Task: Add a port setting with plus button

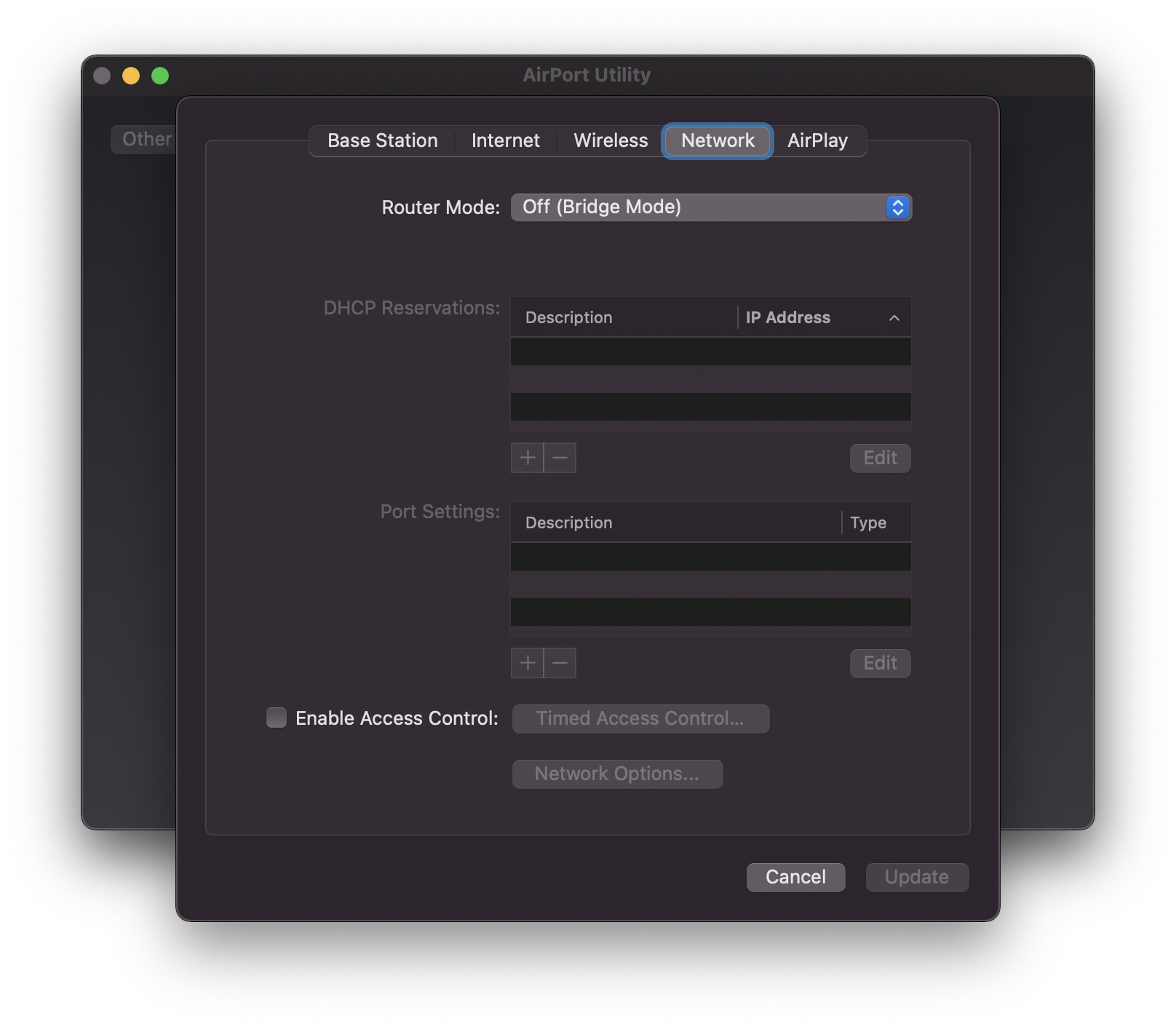Action: [528, 663]
